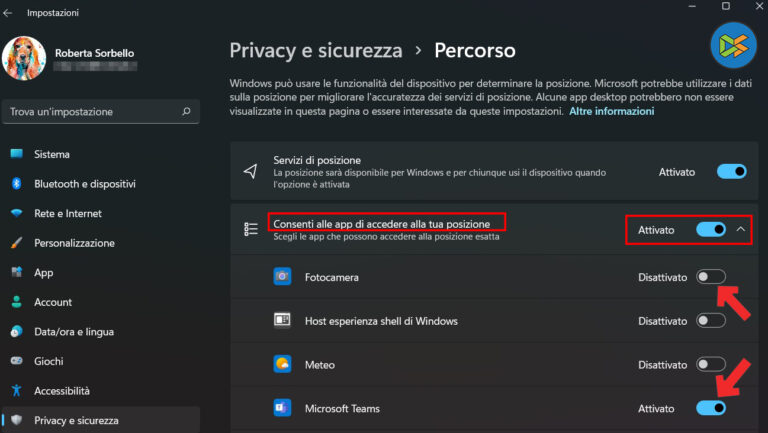Click the Trova un'impostazione search field
Screen dimensions: 768x433
[x=90, y=112]
